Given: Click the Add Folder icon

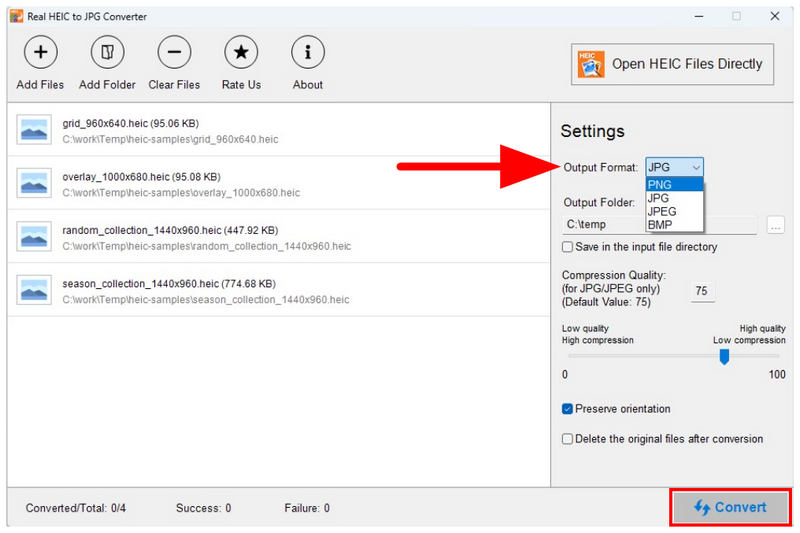Looking at the screenshot, I should (x=107, y=52).
